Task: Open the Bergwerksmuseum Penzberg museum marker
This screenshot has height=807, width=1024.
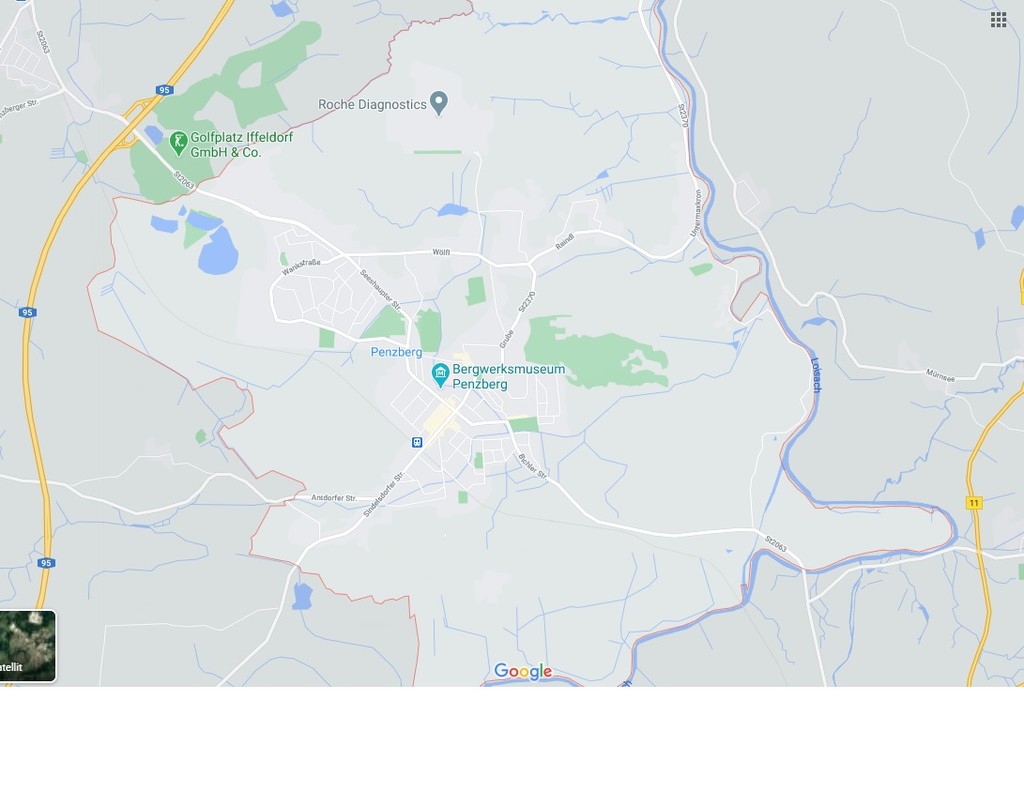Action: (441, 375)
